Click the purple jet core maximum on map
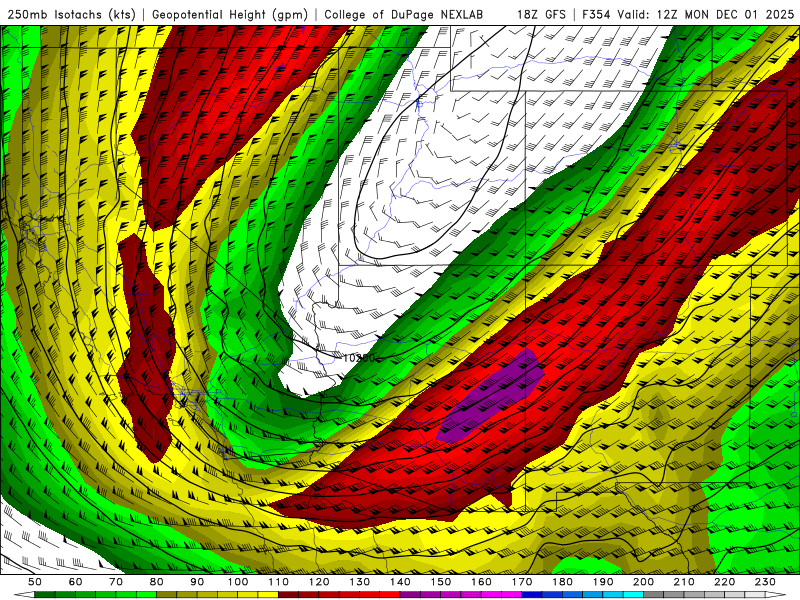The width and height of the screenshot is (800, 600). tap(492, 395)
